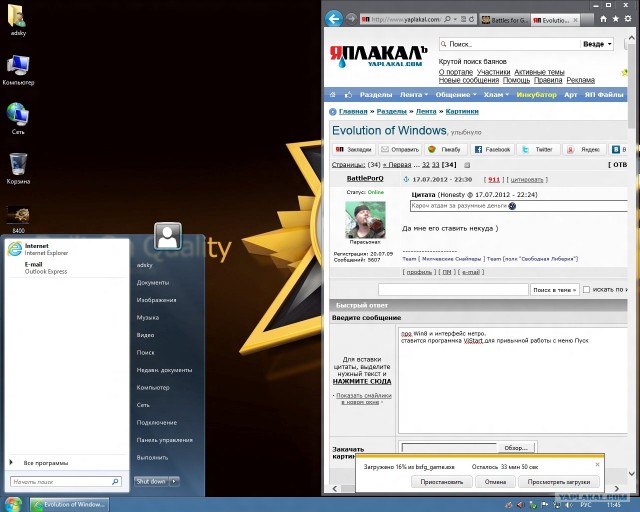Go to page 33 of the topic
The width and height of the screenshot is (640, 512).
(436, 165)
